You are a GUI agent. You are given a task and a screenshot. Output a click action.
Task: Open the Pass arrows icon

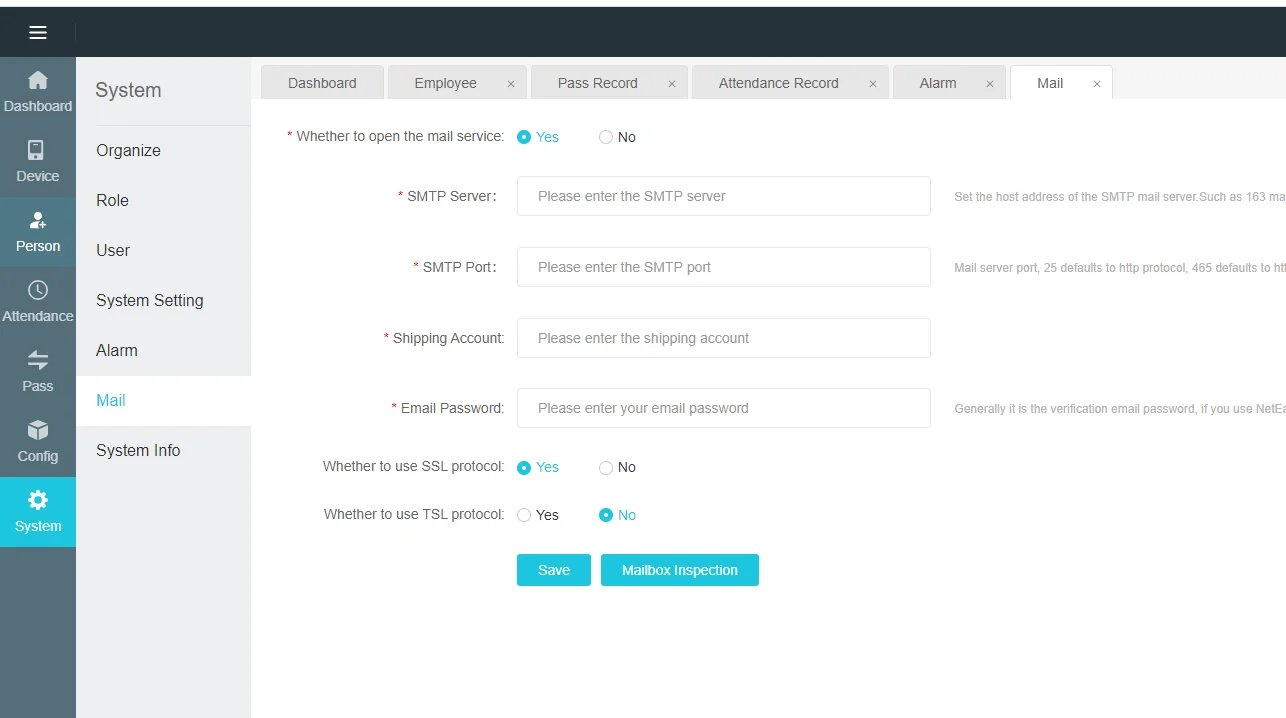tap(38, 361)
